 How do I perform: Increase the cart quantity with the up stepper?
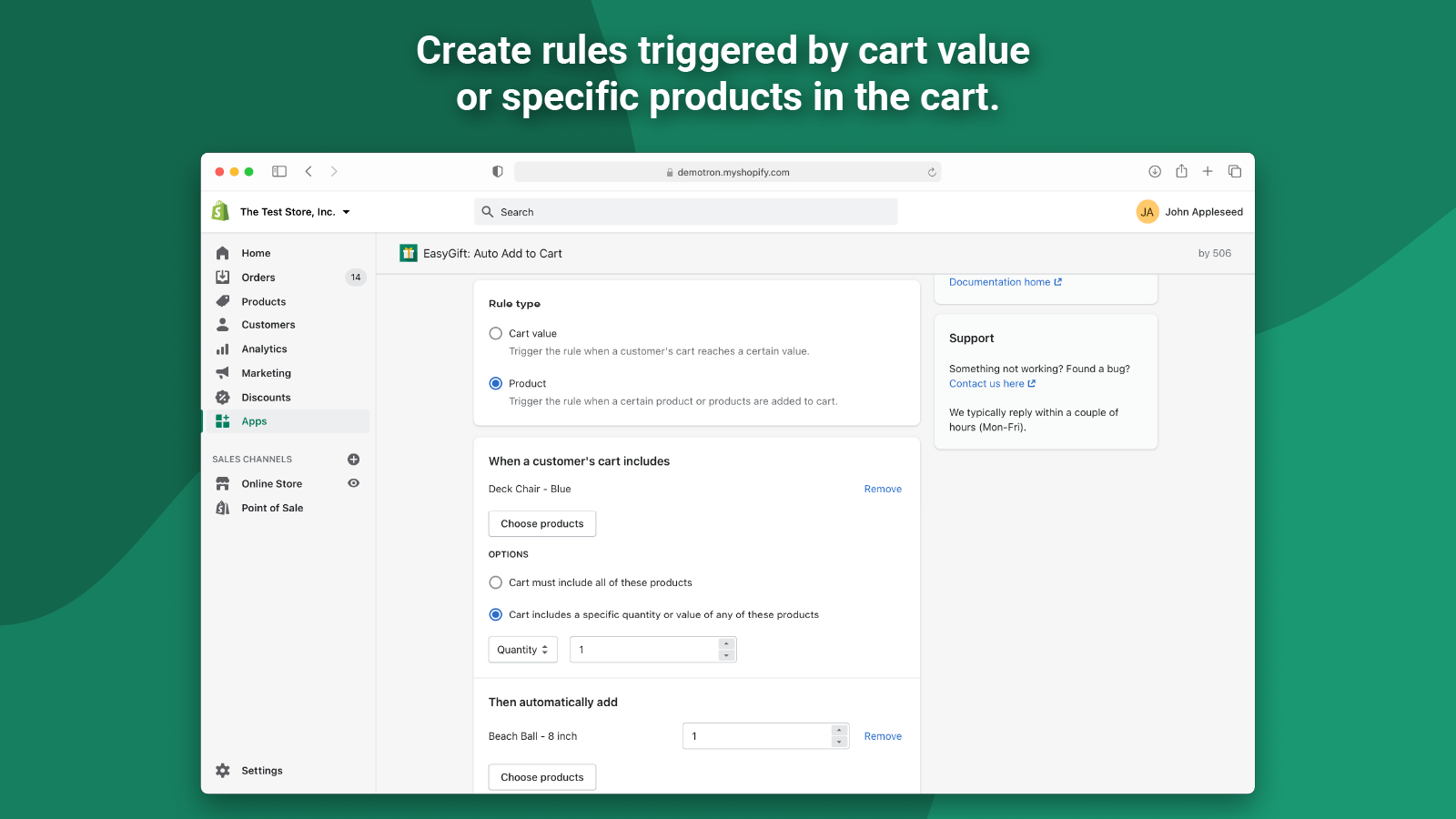pyautogui.click(x=726, y=644)
